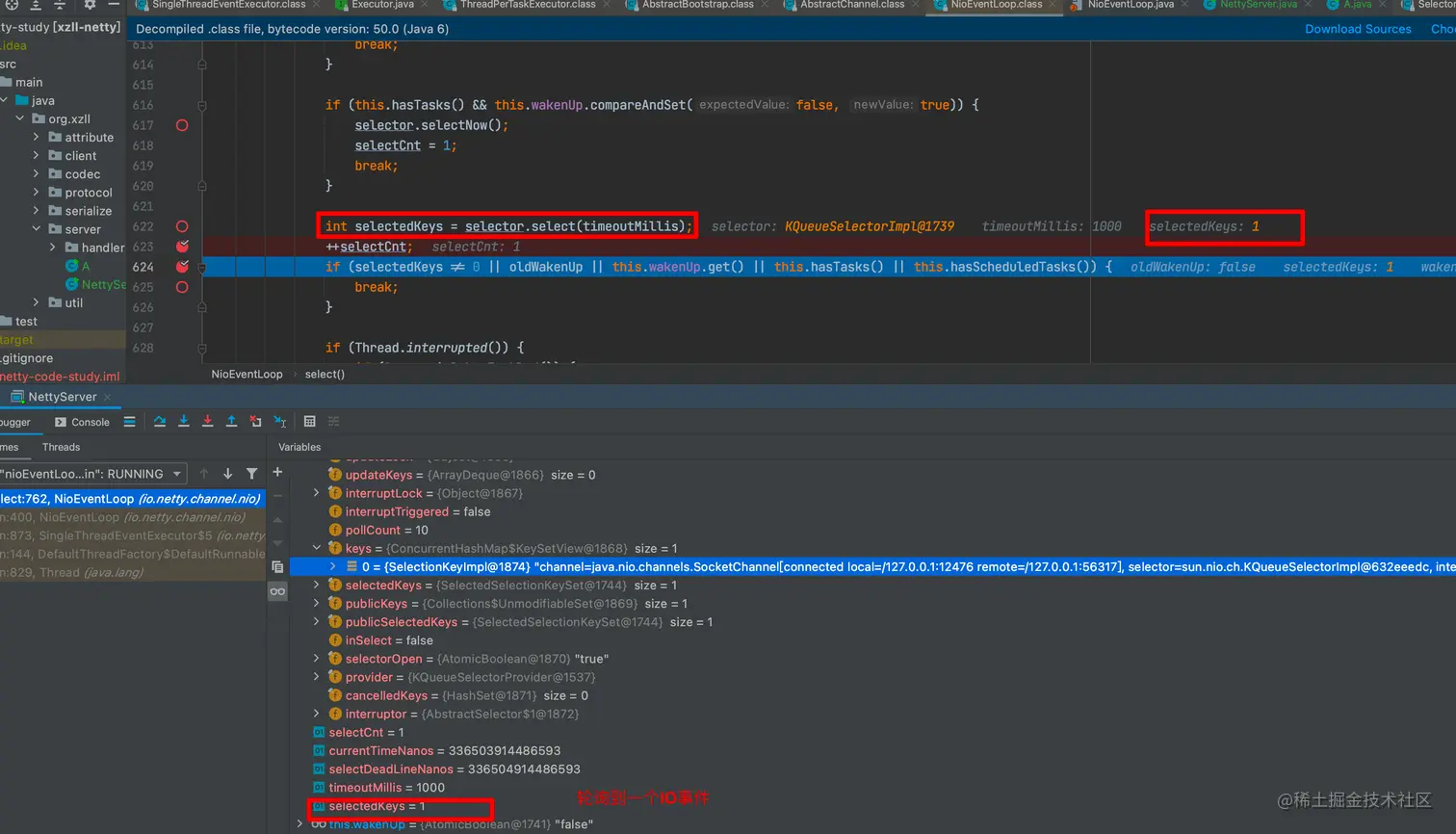Expand the protocol package folder

(37, 193)
